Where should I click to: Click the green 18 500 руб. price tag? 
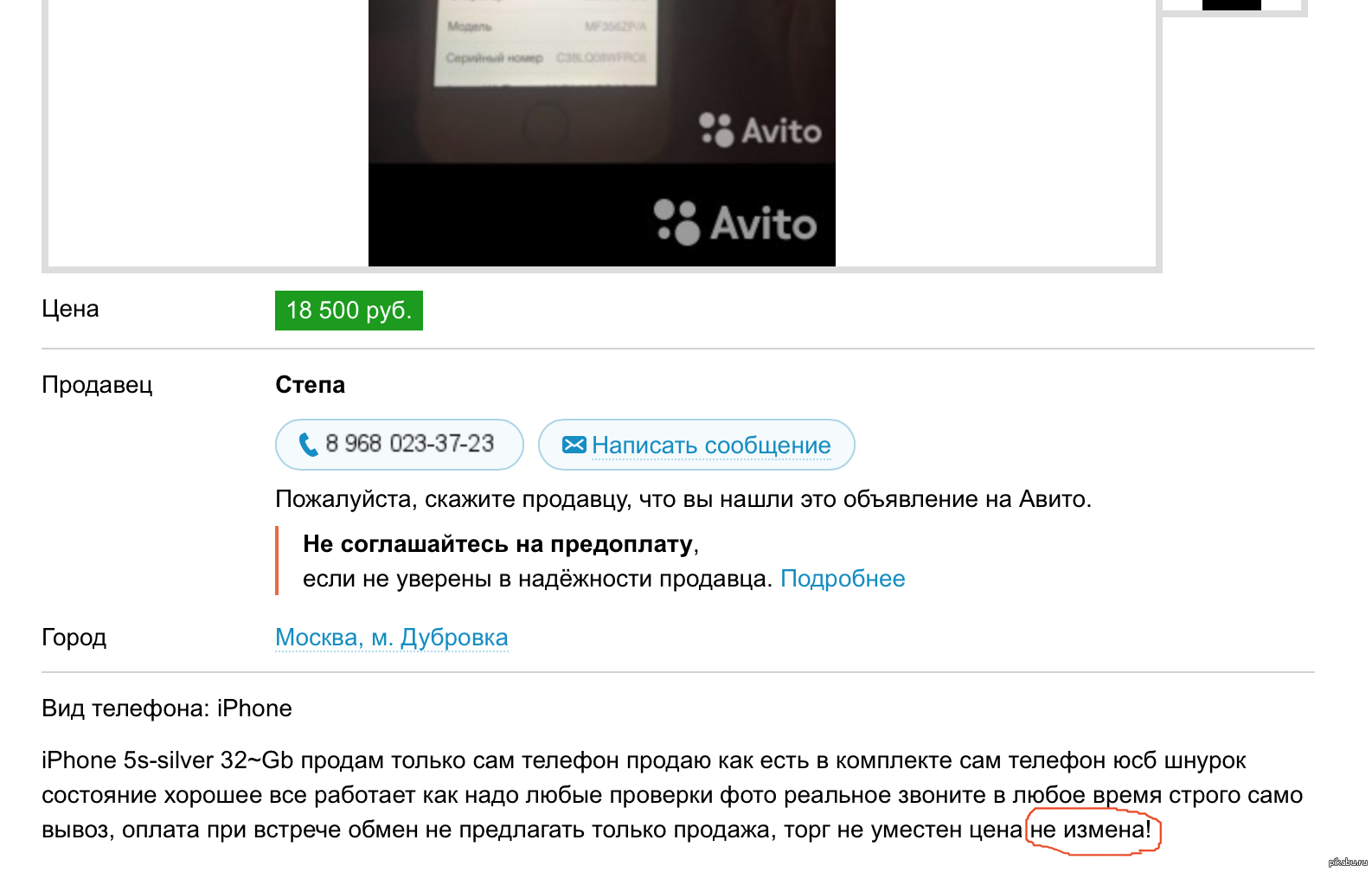[349, 311]
